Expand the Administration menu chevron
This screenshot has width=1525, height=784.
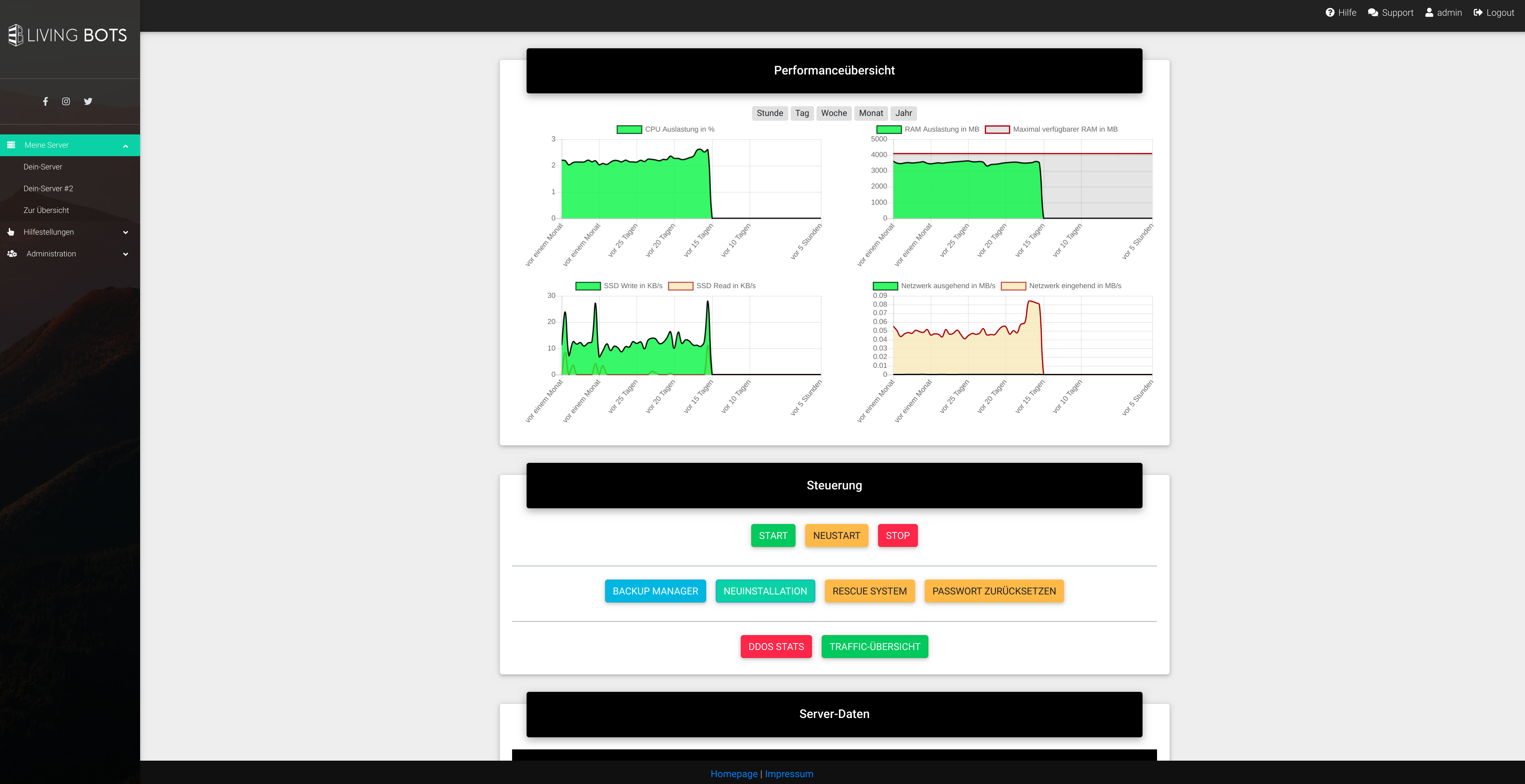click(126, 254)
